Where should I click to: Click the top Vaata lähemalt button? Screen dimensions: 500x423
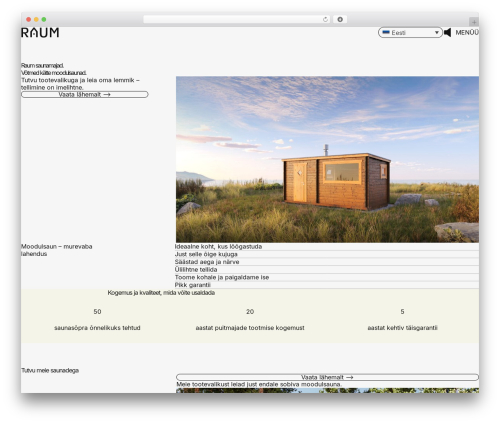coord(85,94)
